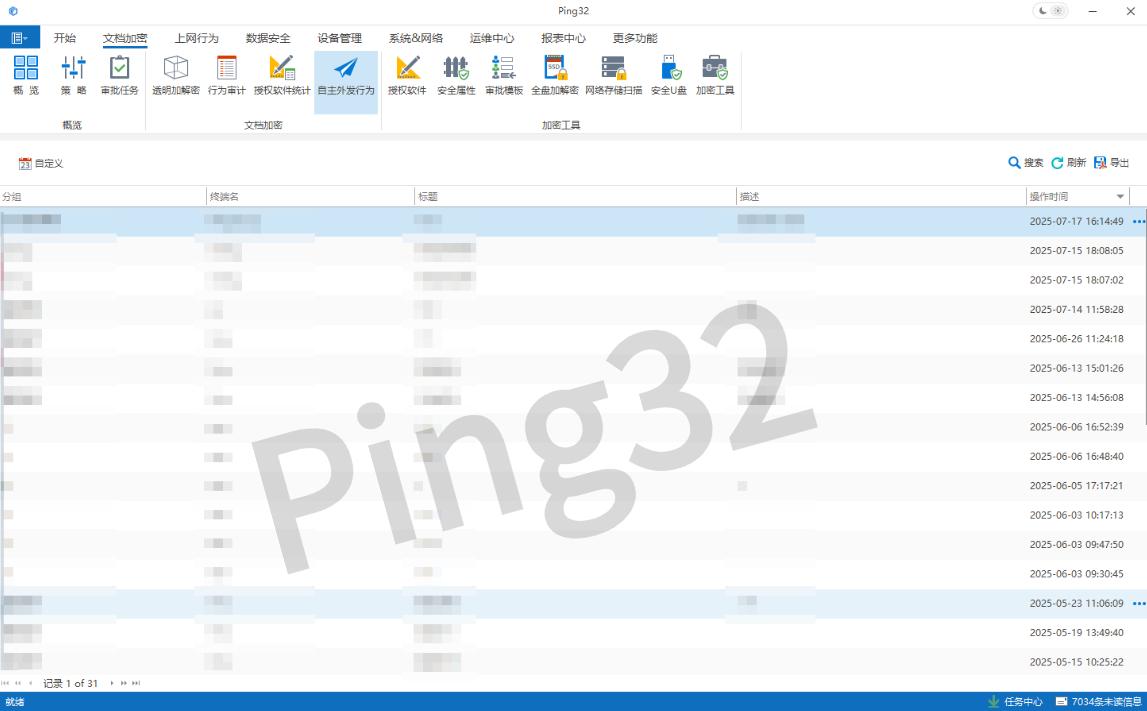Switch to the 报表中心 ribbon tab
The height and width of the screenshot is (711, 1147).
point(563,38)
